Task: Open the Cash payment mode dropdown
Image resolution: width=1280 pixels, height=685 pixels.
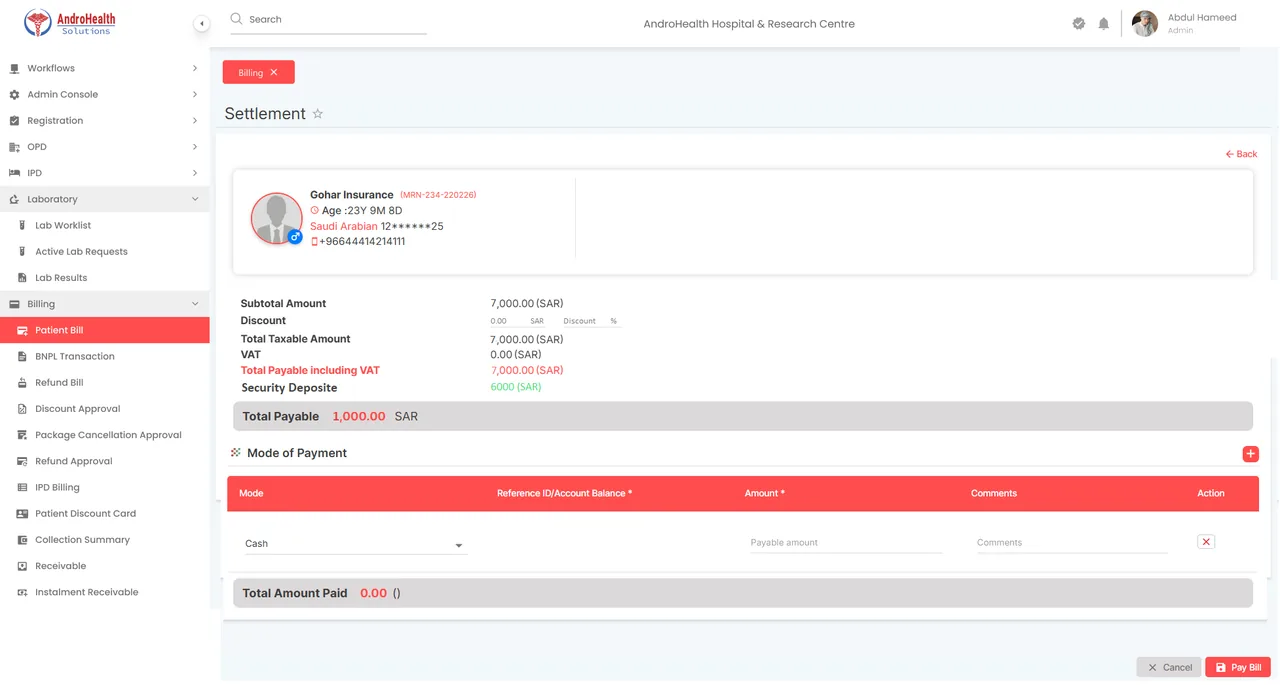Action: pos(355,544)
